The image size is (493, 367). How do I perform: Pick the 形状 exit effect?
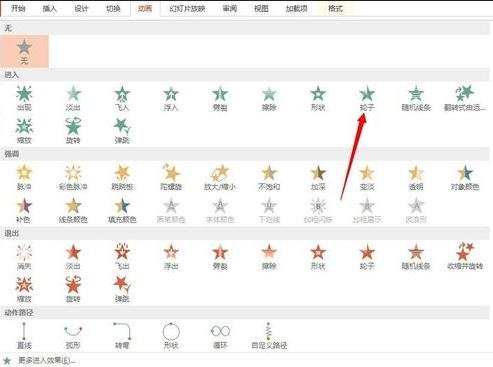tap(318, 257)
